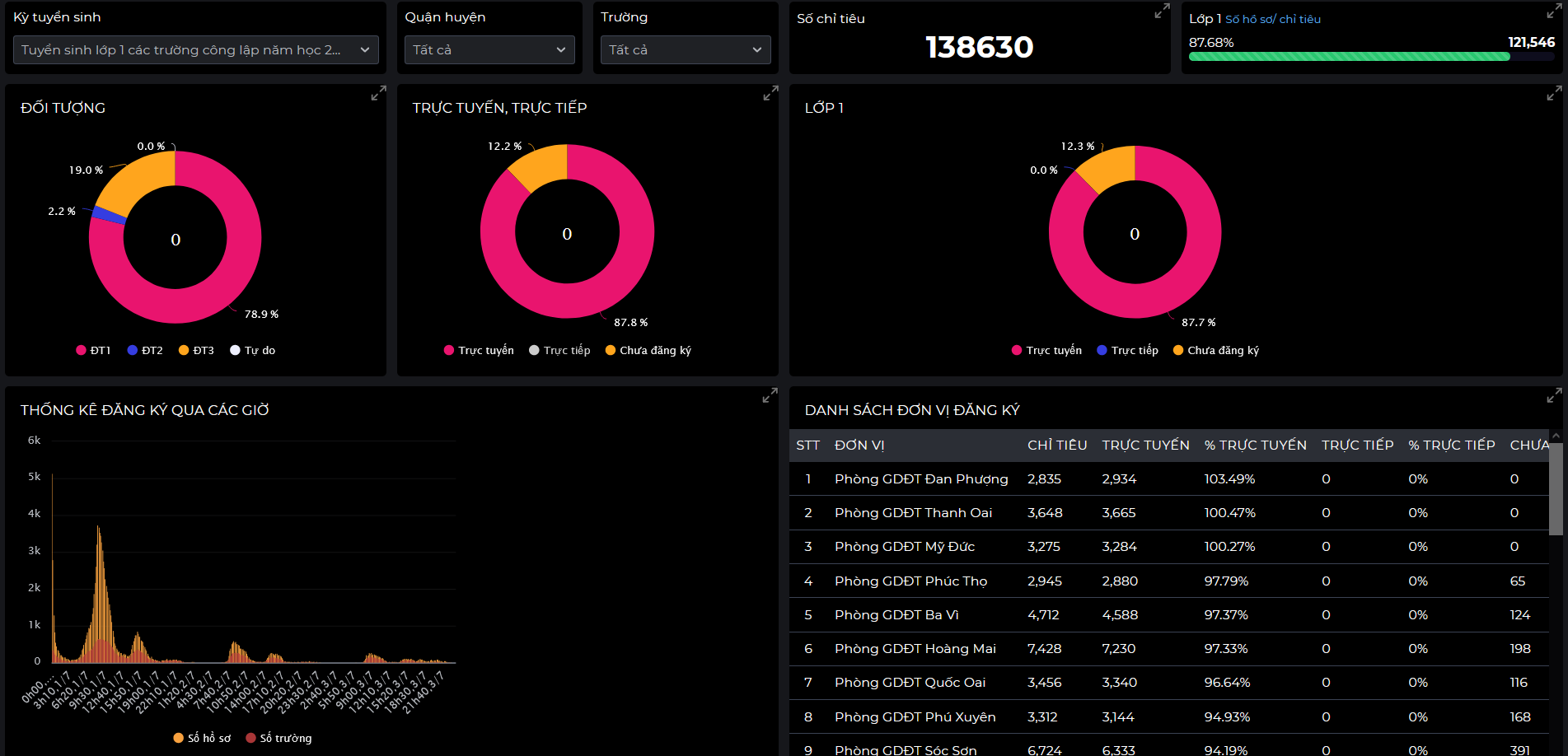This screenshot has width=1568, height=756.
Task: Expand the ĐỐI TƯỢNG chart panel
Action: tap(378, 94)
